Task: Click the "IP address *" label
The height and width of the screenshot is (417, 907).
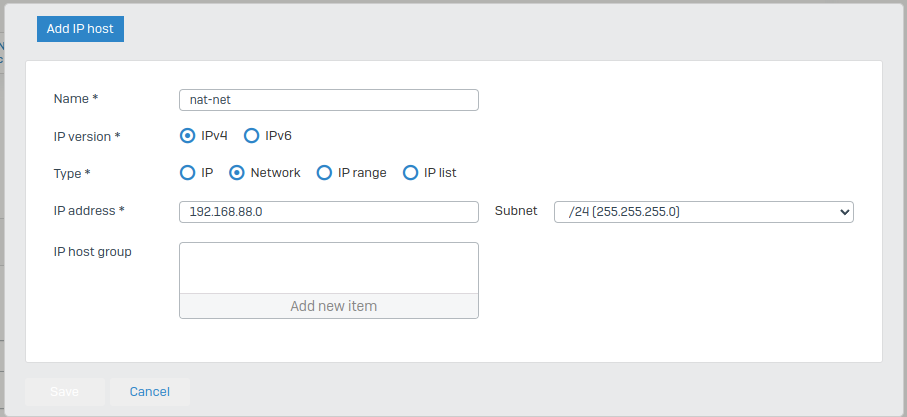Action: (x=89, y=211)
